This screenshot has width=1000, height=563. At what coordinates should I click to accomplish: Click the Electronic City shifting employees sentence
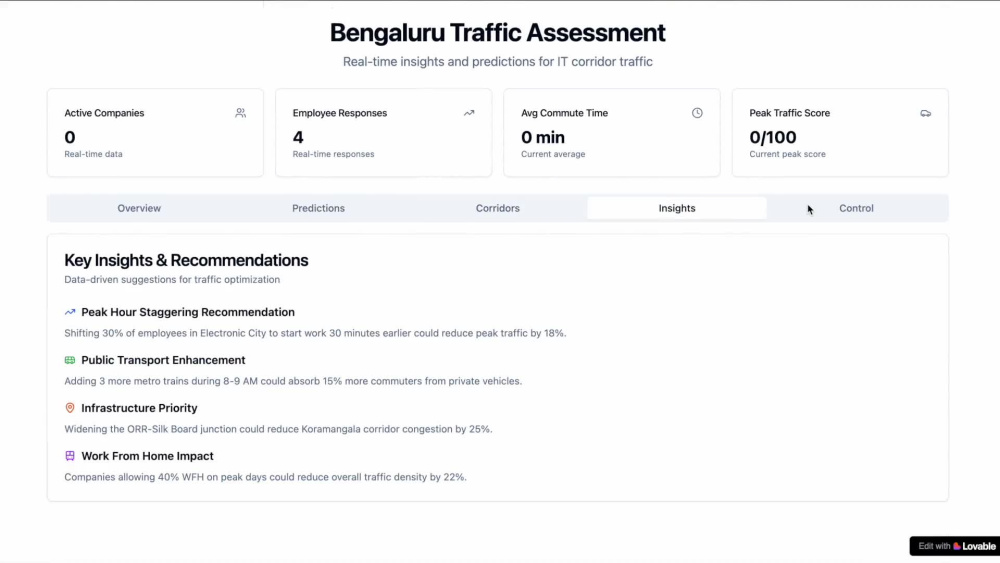click(315, 333)
